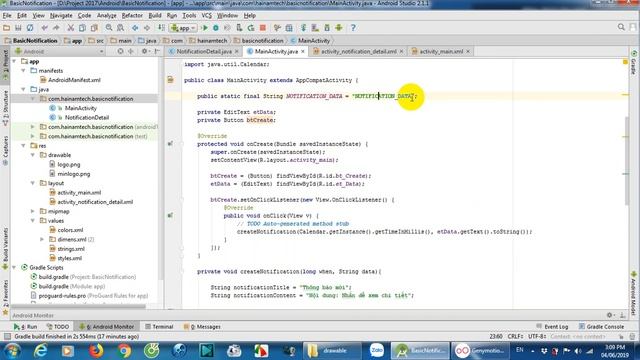Open the Messages tool window
Image resolution: width=640 pixels, height=360 pixels.
tap(202, 327)
